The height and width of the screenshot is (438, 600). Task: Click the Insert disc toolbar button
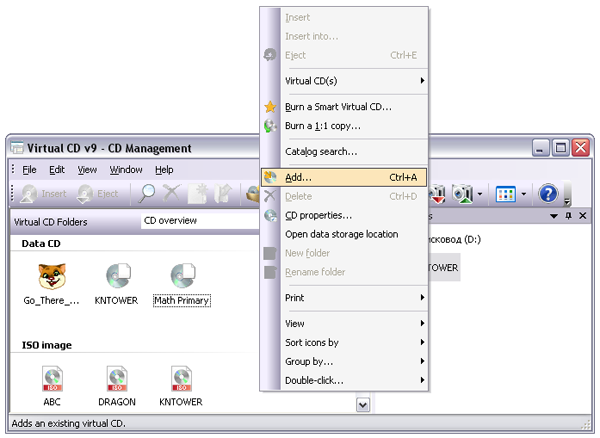(44, 194)
